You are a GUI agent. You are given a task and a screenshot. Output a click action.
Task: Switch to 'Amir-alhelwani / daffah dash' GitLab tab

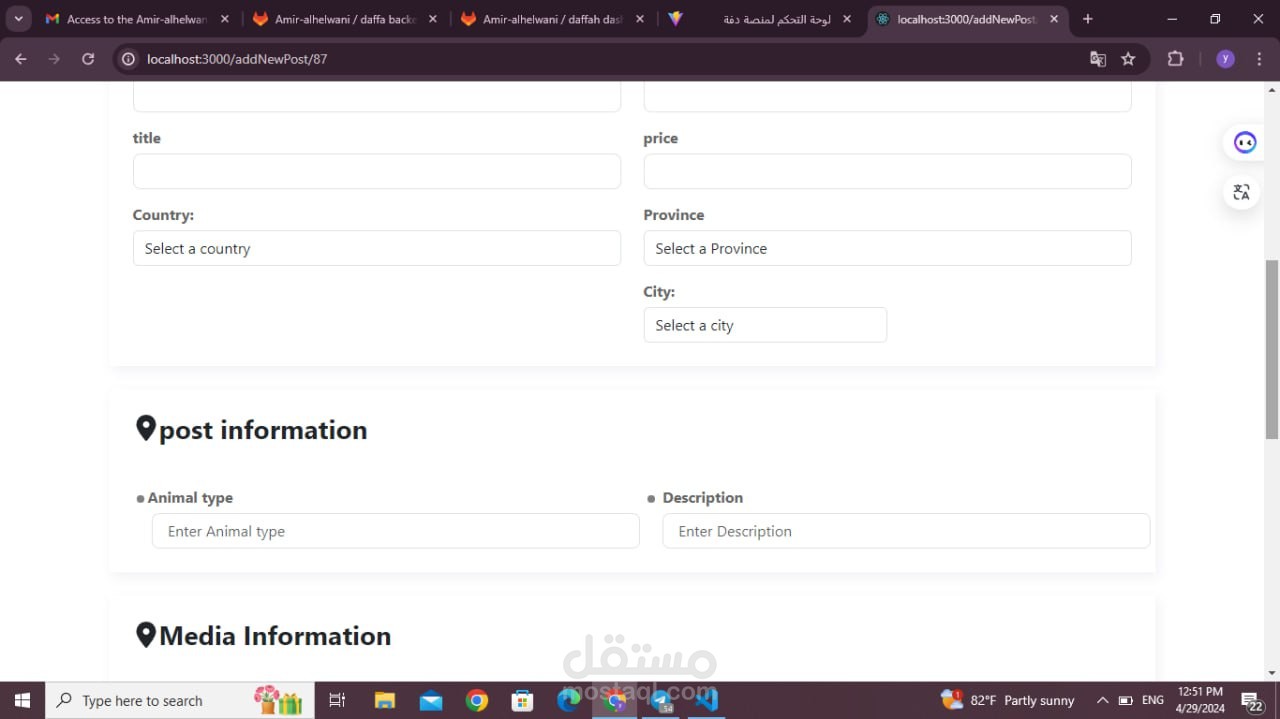553,19
